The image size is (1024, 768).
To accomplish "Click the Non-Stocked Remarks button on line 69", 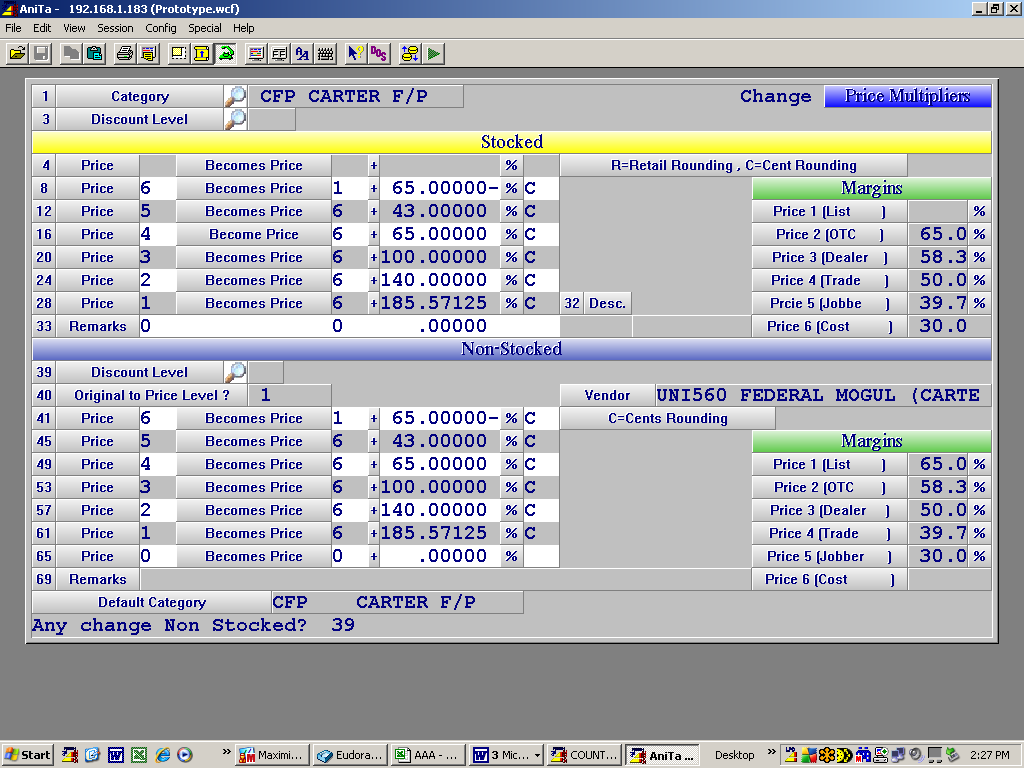I will coord(98,579).
